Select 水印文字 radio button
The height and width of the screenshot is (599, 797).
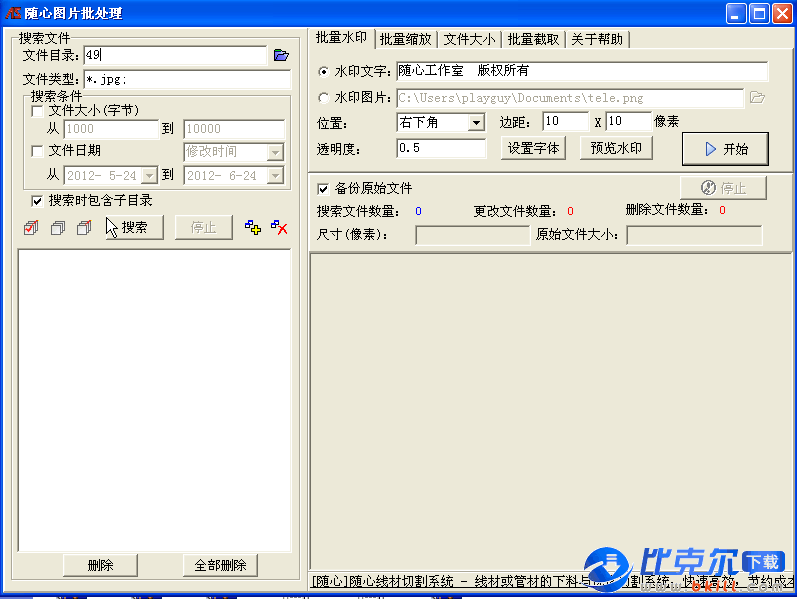[323, 72]
